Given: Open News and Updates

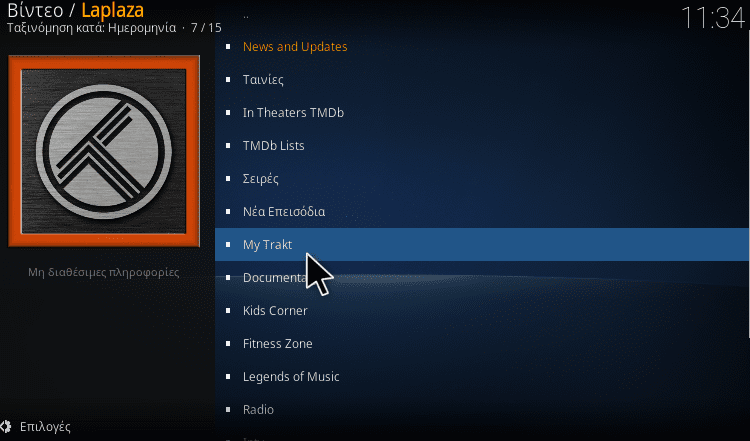Looking at the screenshot, I should pyautogui.click(x=482, y=46).
